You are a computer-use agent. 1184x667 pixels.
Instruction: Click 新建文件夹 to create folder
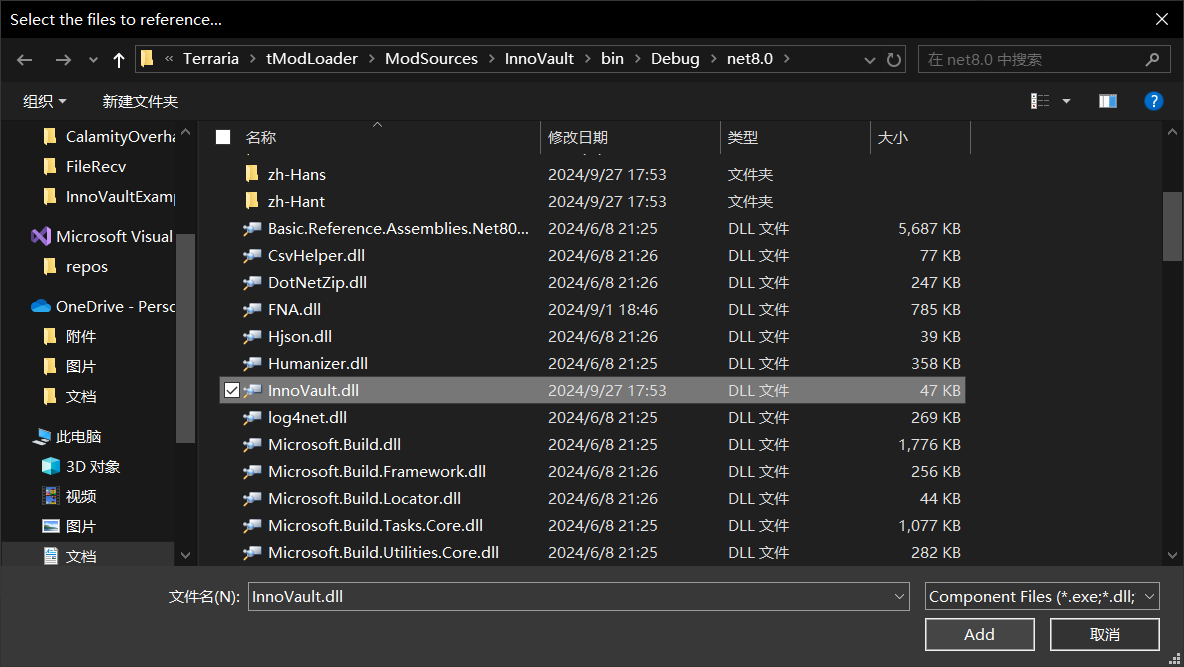(140, 101)
